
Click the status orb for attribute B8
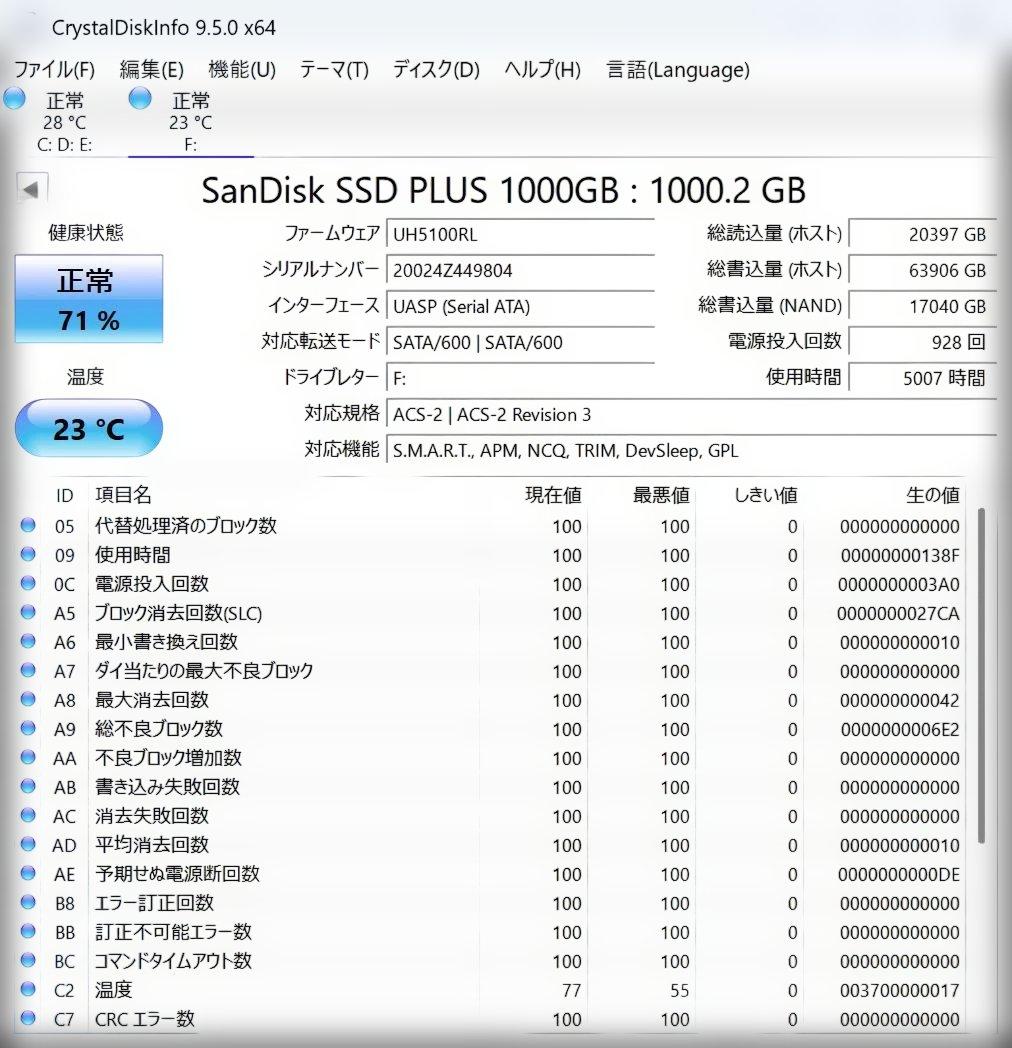28,902
